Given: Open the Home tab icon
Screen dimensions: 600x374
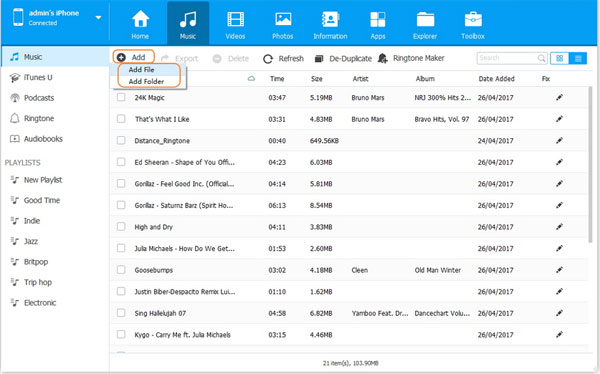Looking at the screenshot, I should 140,19.
